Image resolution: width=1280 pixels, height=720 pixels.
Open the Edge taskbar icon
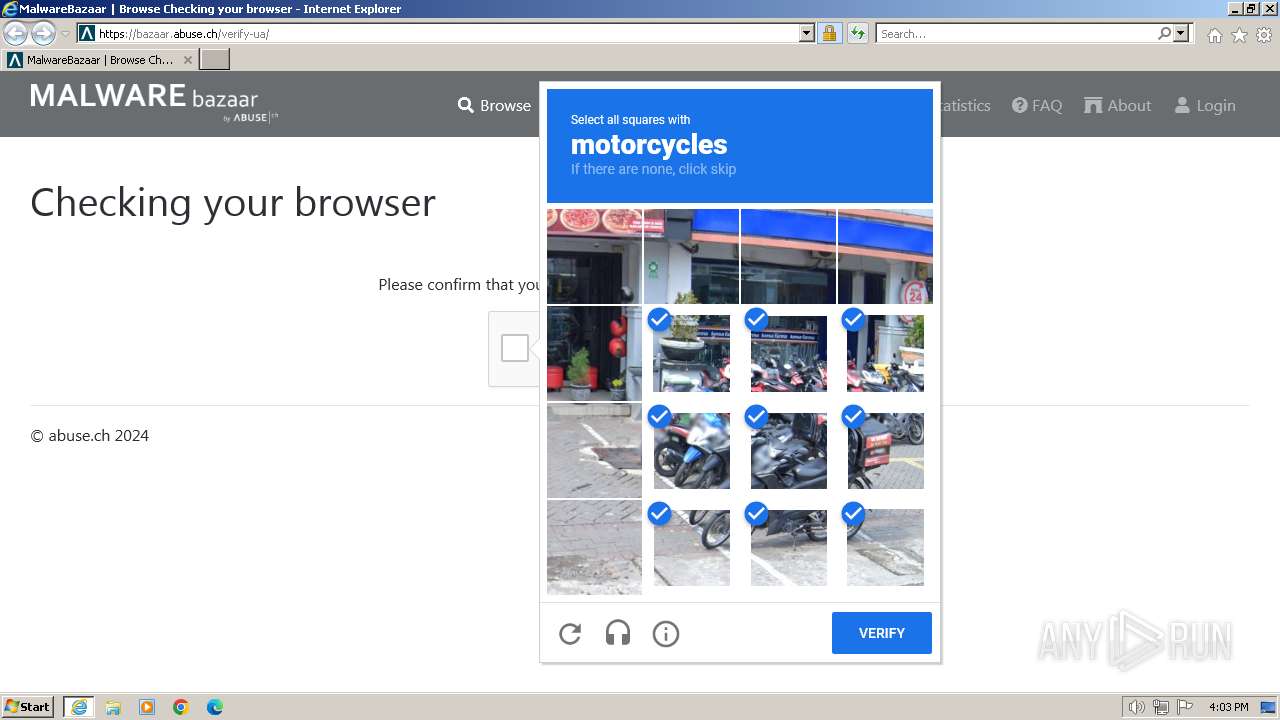pos(215,707)
